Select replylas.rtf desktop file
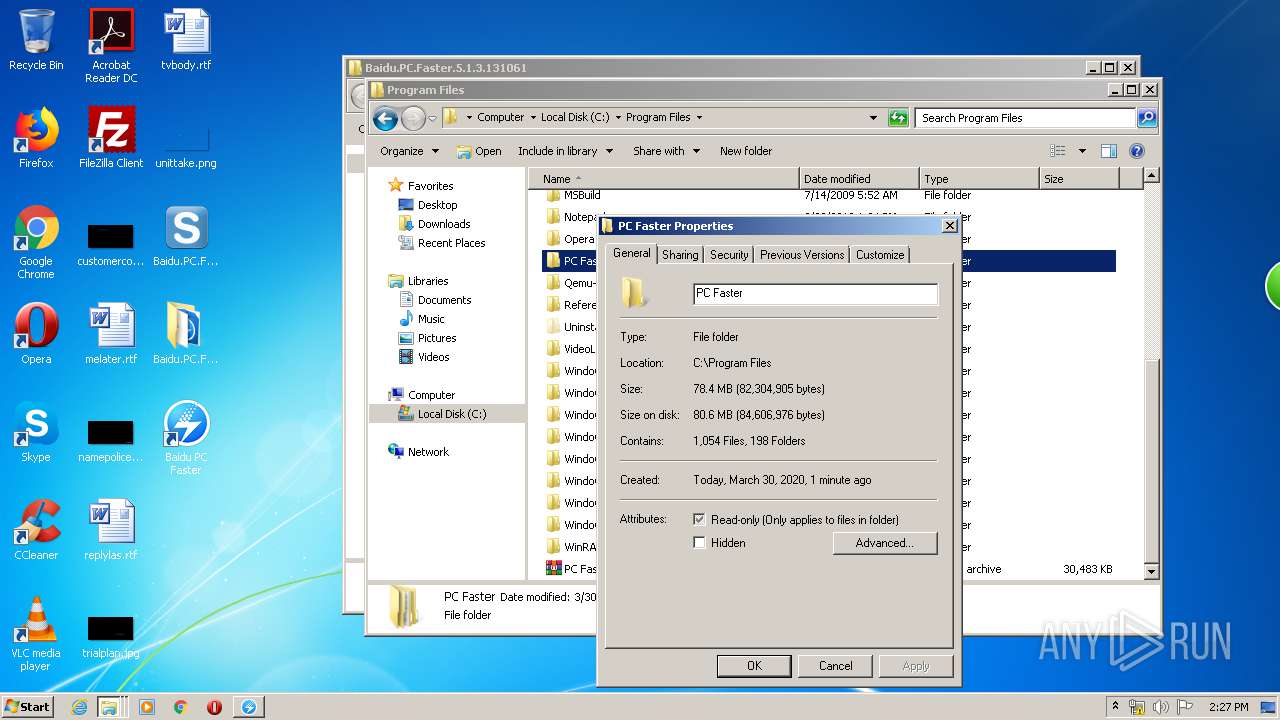Image resolution: width=1280 pixels, height=720 pixels. (111, 530)
